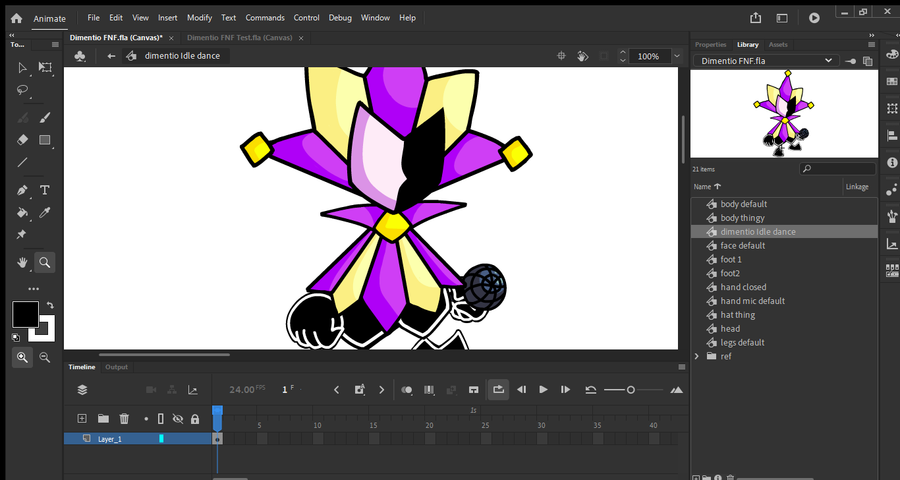
Task: Collapse the right panel with double arrows
Action: (871, 35)
